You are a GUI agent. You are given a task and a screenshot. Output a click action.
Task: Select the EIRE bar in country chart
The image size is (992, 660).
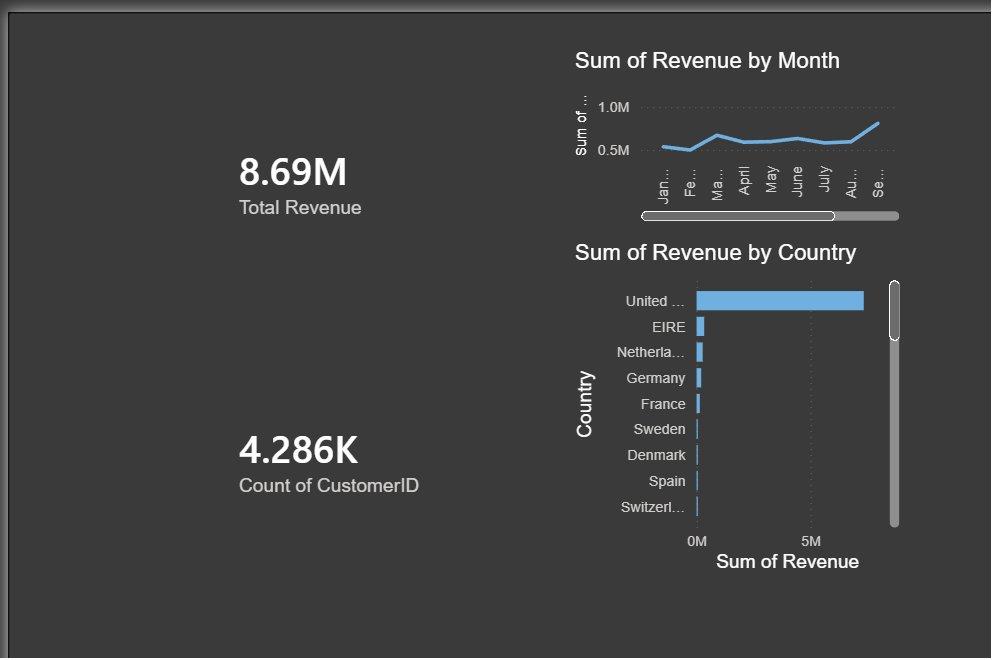click(700, 327)
